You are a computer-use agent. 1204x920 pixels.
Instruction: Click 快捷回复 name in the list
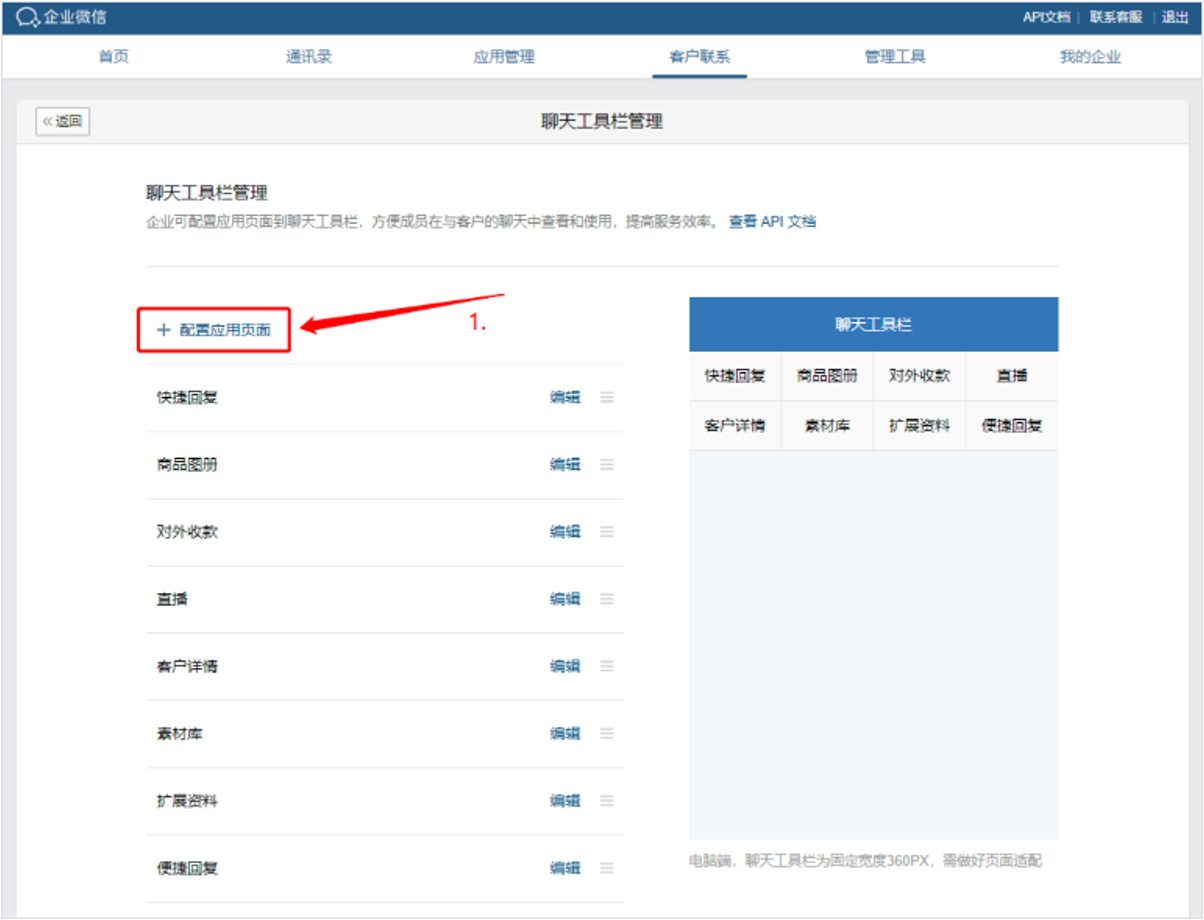[x=187, y=397]
